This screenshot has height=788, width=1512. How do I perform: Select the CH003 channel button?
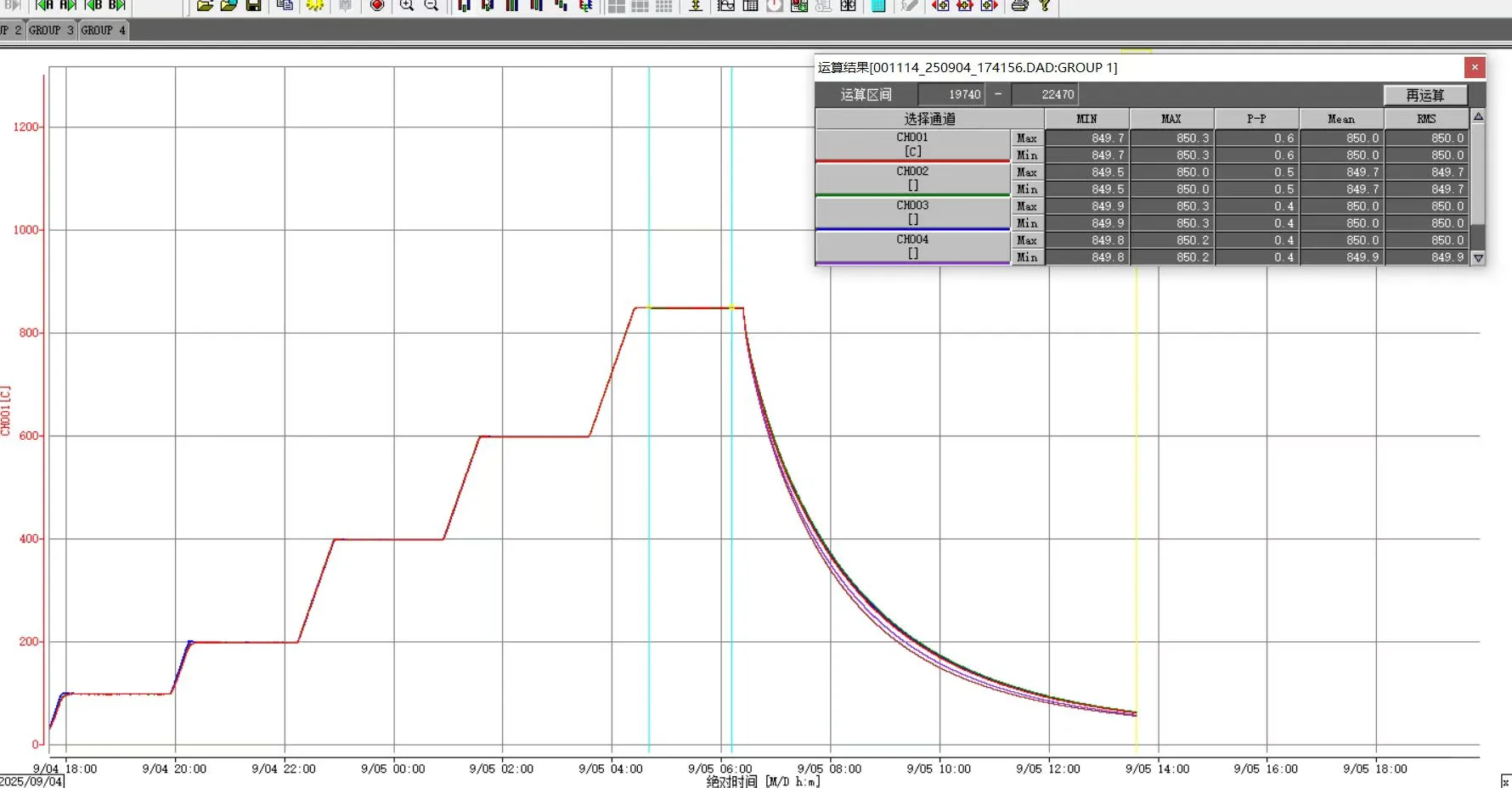(x=912, y=212)
